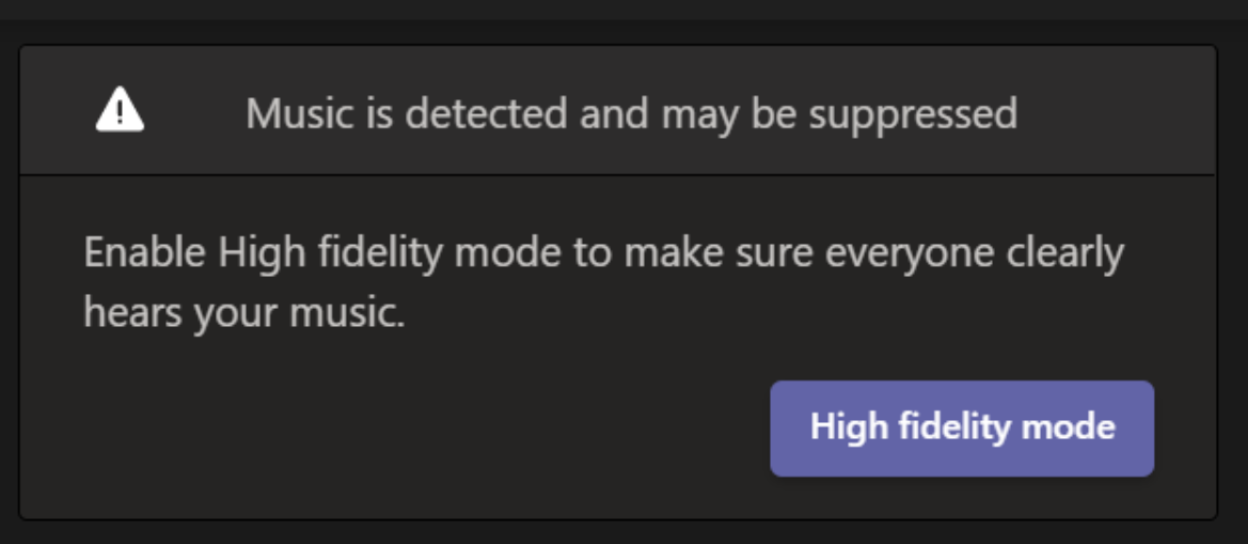Image resolution: width=1248 pixels, height=544 pixels.
Task: Click the warning triangle icon
Action: [120, 111]
